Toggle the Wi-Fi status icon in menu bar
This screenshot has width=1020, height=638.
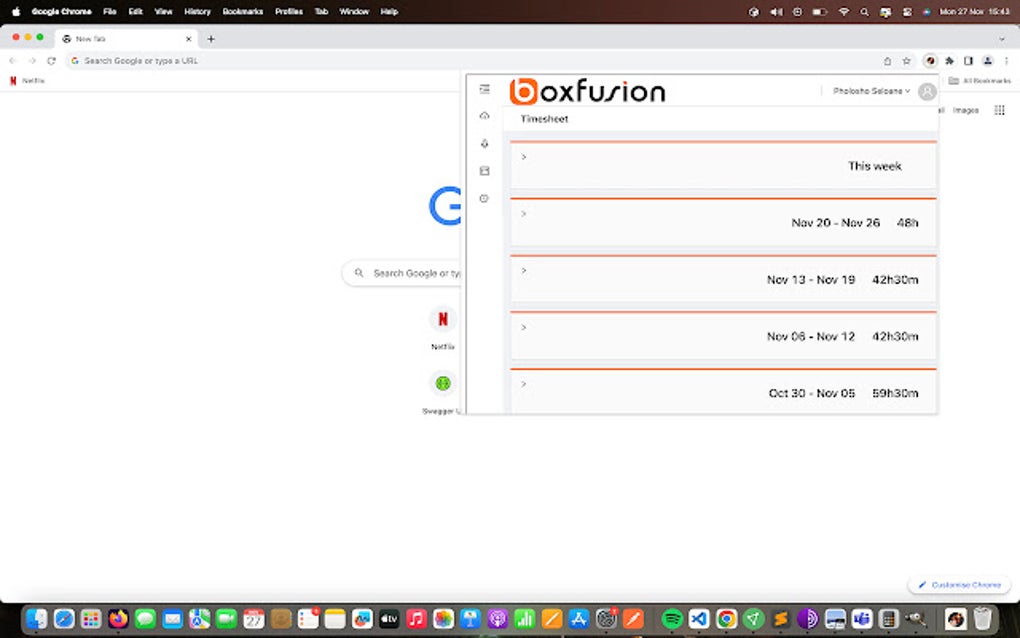point(844,11)
